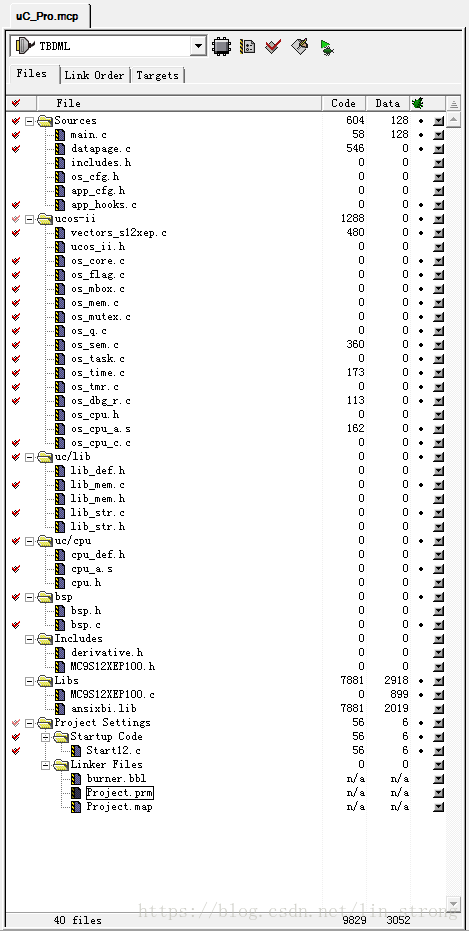Toggle the touch checkmark for main.c

click(16, 135)
